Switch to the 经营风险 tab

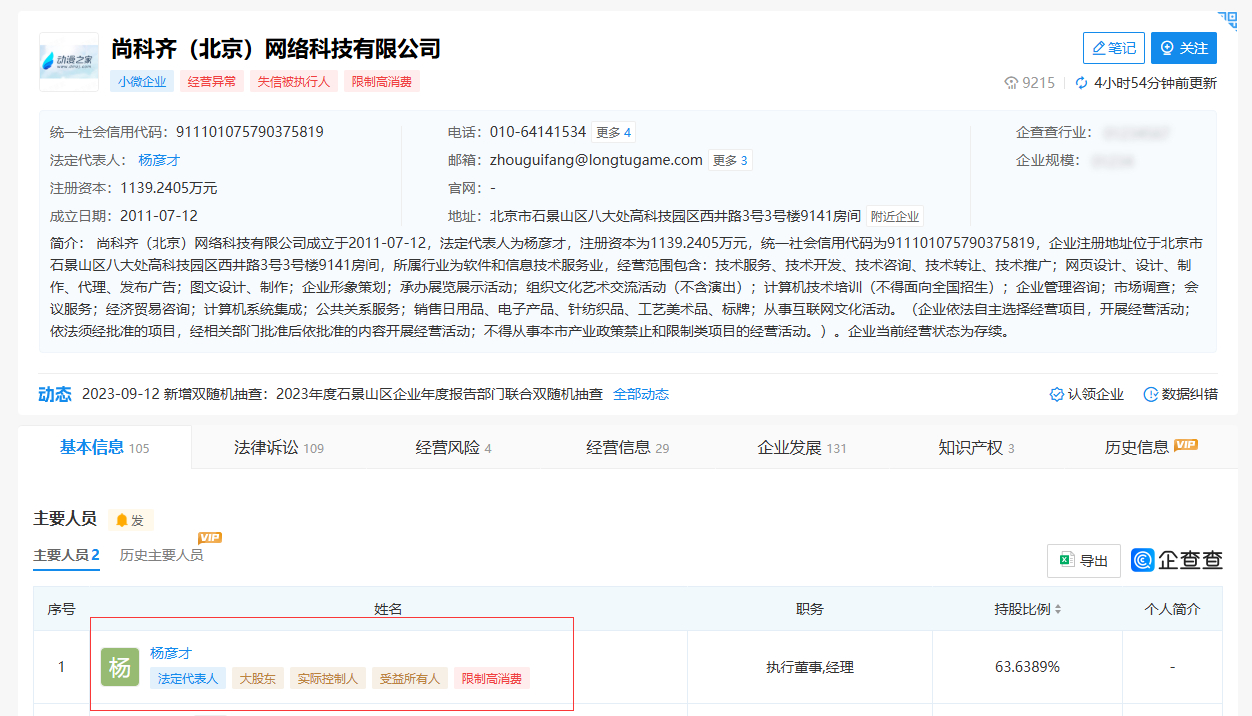[453, 448]
